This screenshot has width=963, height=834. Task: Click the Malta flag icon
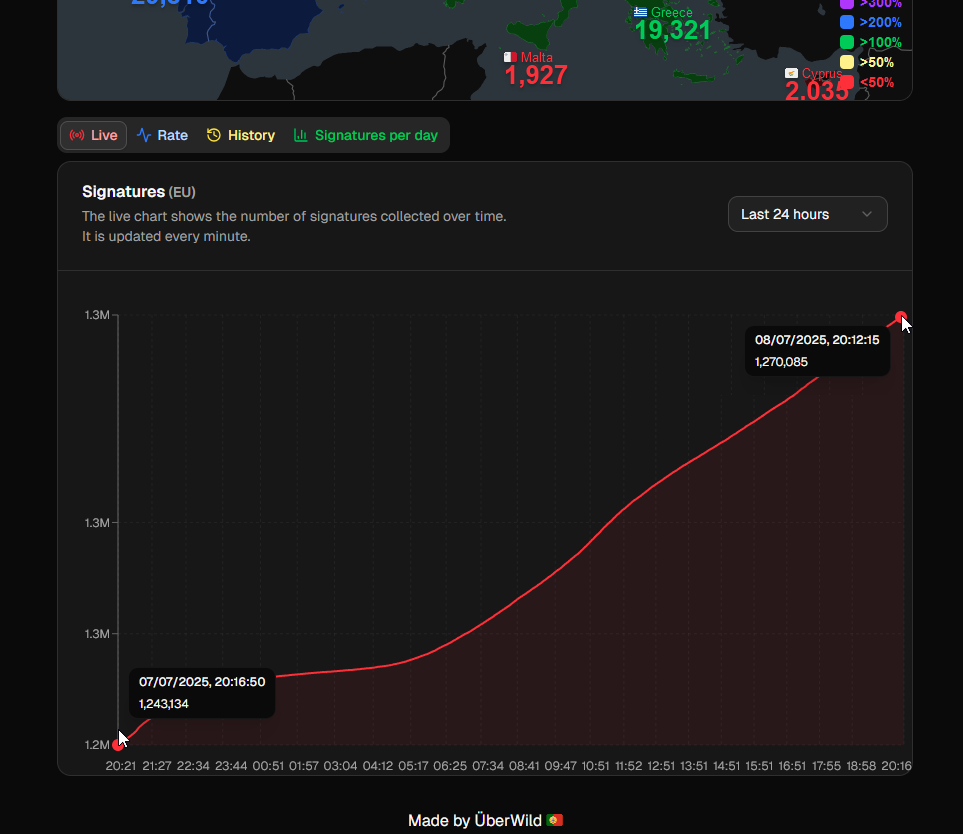click(510, 57)
